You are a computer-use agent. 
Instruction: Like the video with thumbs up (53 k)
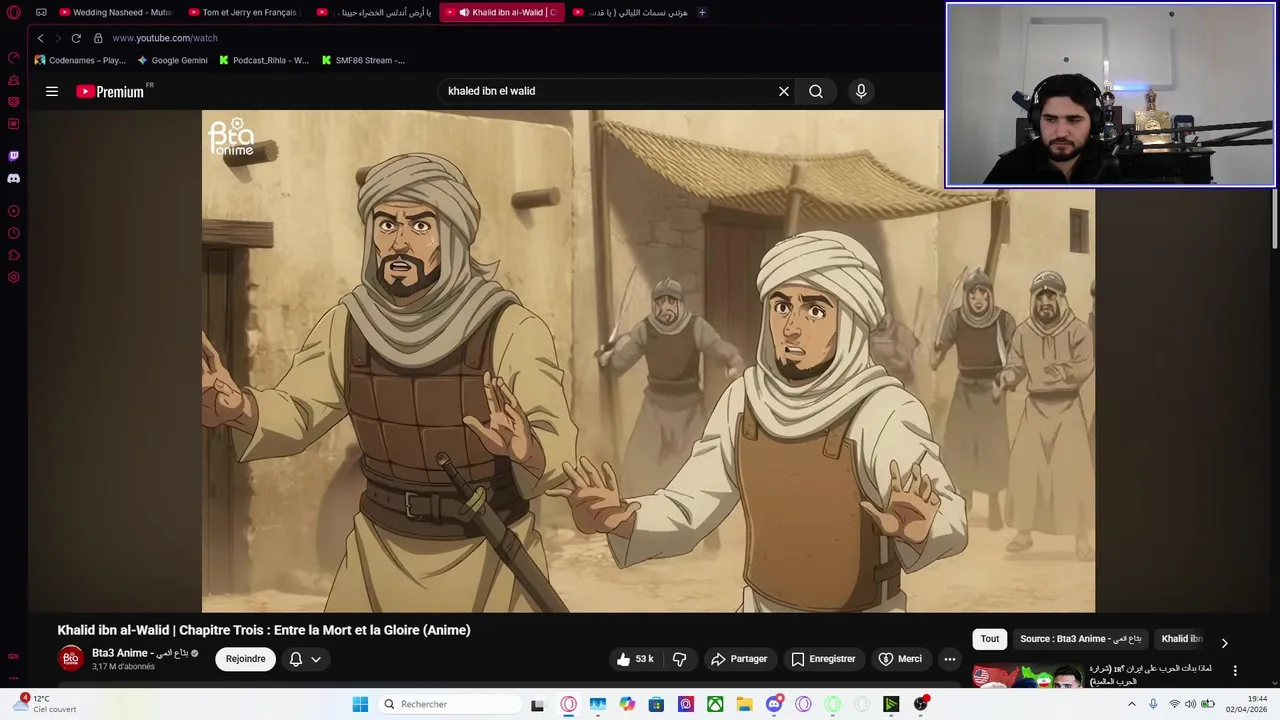pyautogui.click(x=635, y=659)
